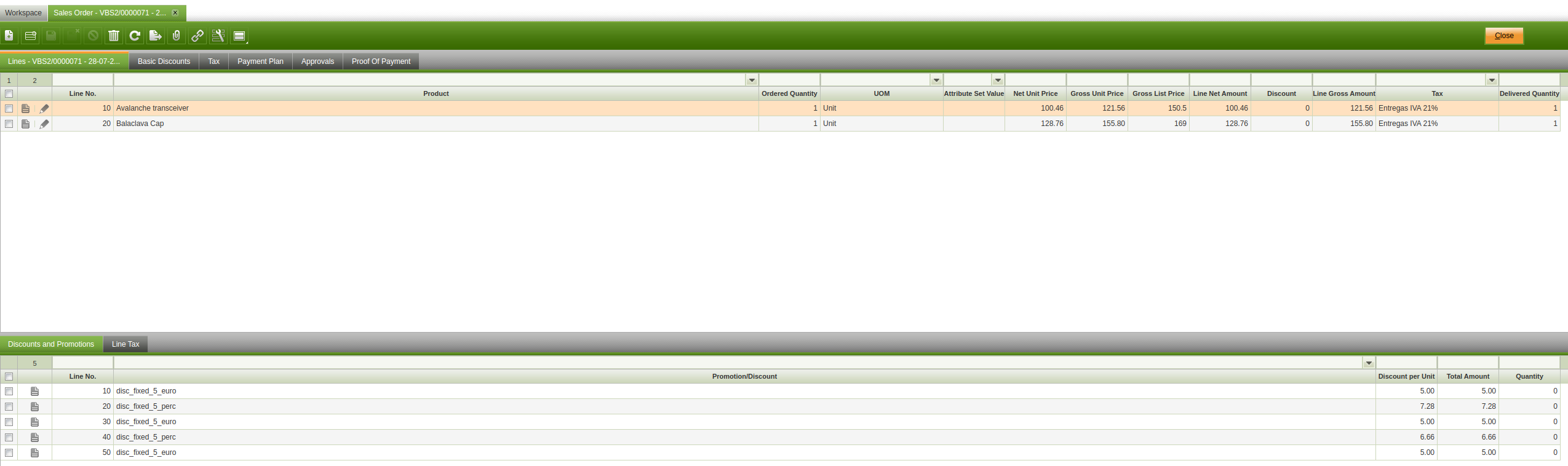Check discount line 40 checkbox
The image size is (1568, 466).
coord(9,437)
